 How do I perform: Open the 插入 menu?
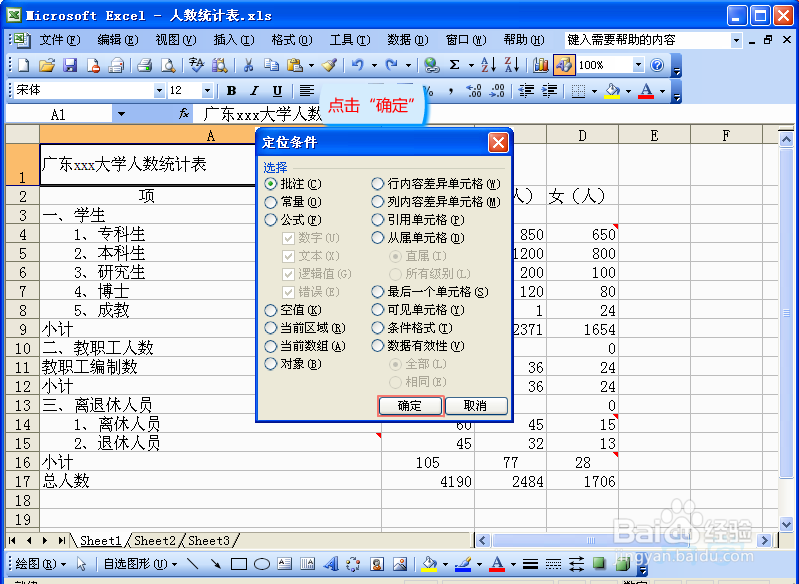click(x=234, y=40)
